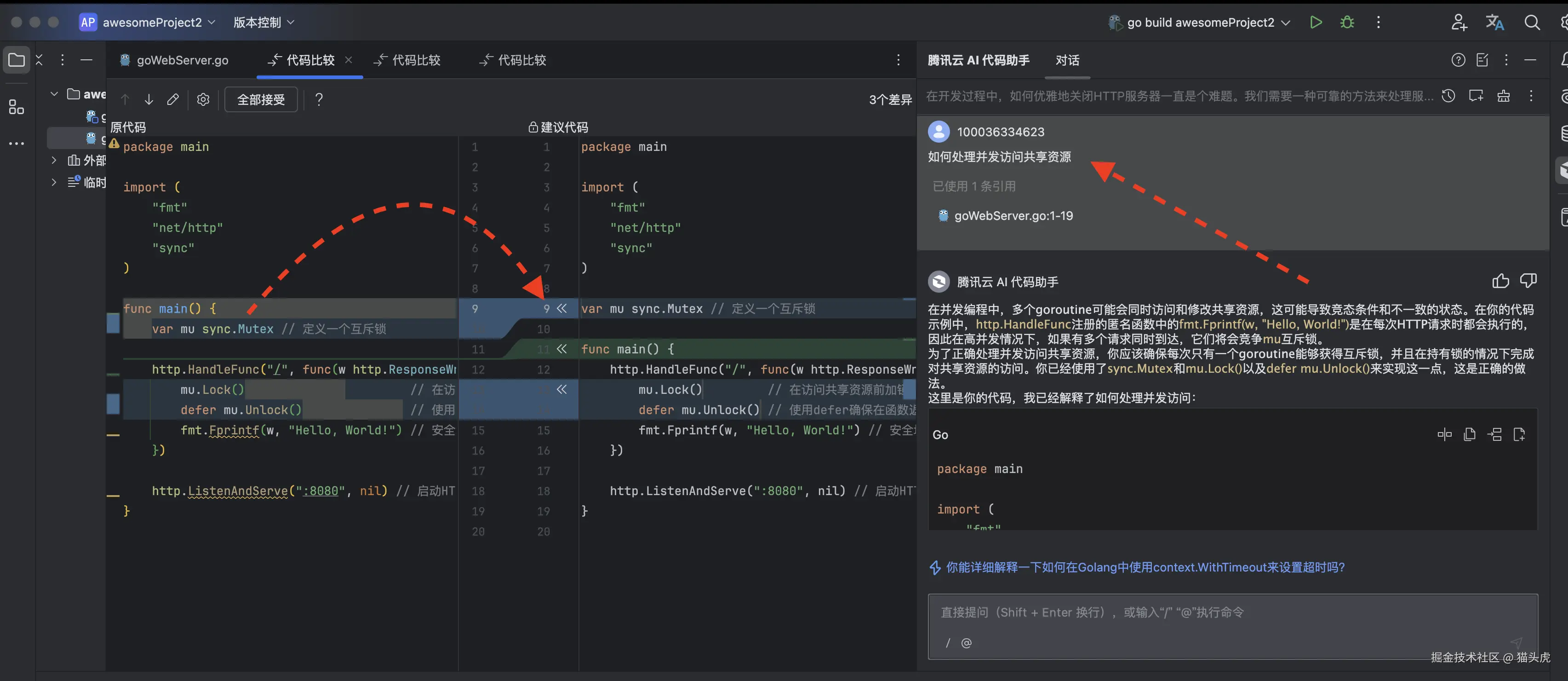The image size is (1568, 681).
Task: Select the 对话 tab
Action: (x=1067, y=60)
